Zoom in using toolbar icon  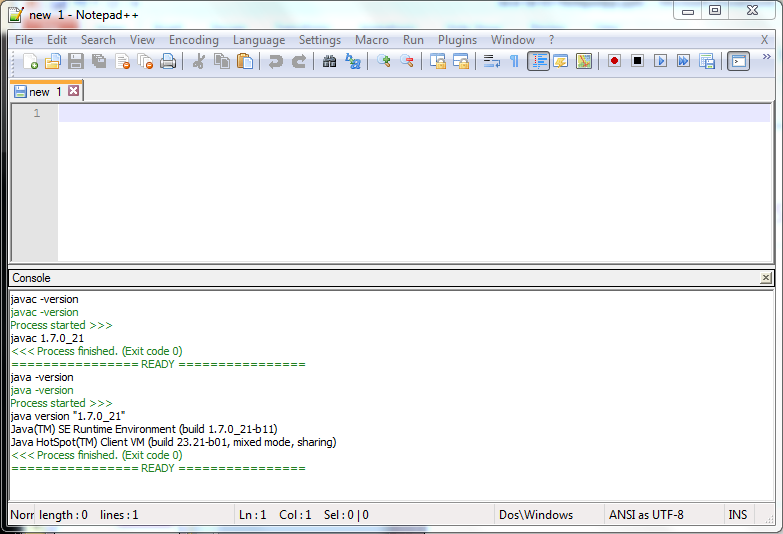384,61
